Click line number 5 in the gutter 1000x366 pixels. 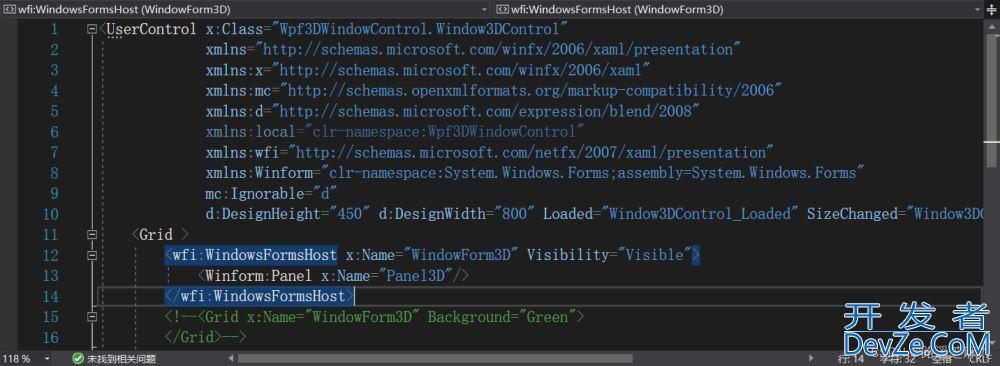pos(54,111)
